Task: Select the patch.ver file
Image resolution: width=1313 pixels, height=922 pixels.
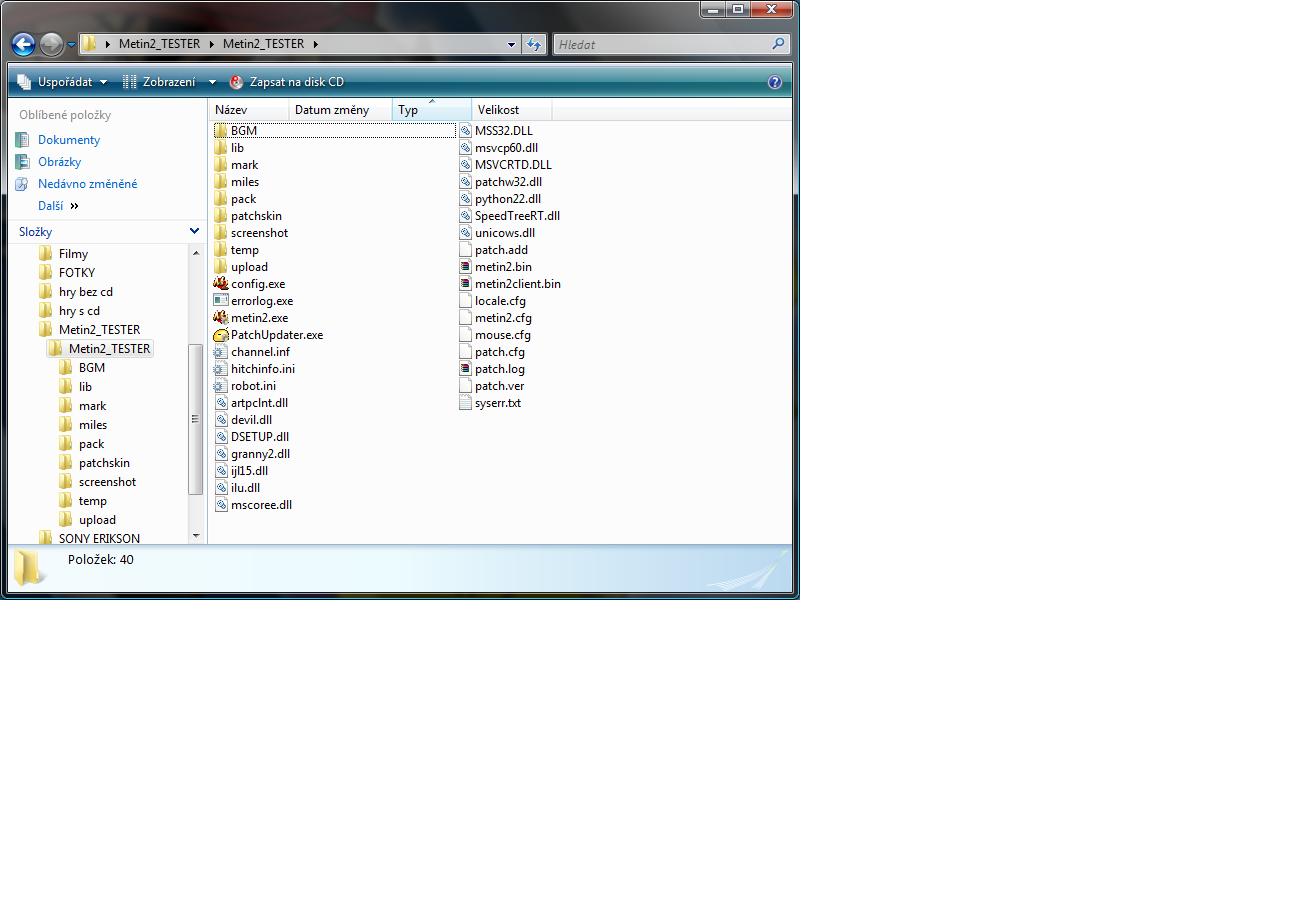Action: coord(499,386)
